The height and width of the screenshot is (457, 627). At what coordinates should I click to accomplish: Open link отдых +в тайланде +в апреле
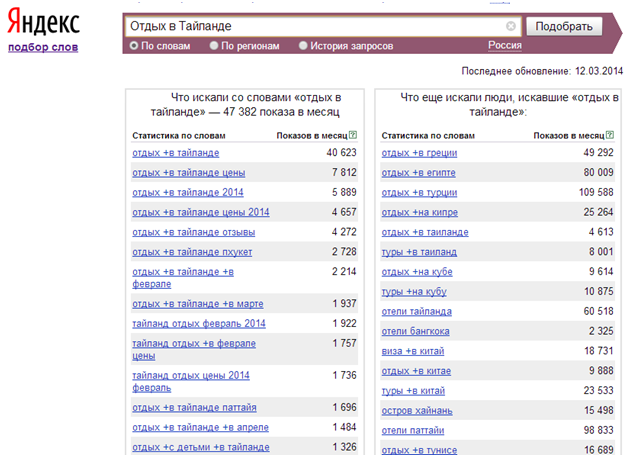[200, 427]
